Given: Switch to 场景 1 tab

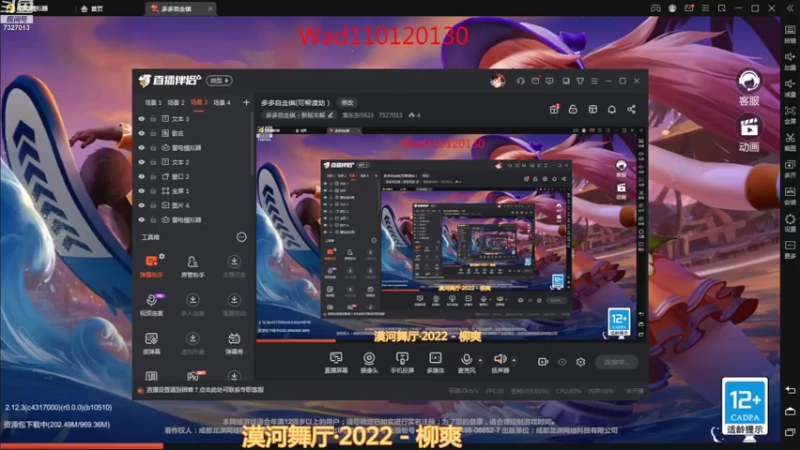Looking at the screenshot, I should coord(153,103).
